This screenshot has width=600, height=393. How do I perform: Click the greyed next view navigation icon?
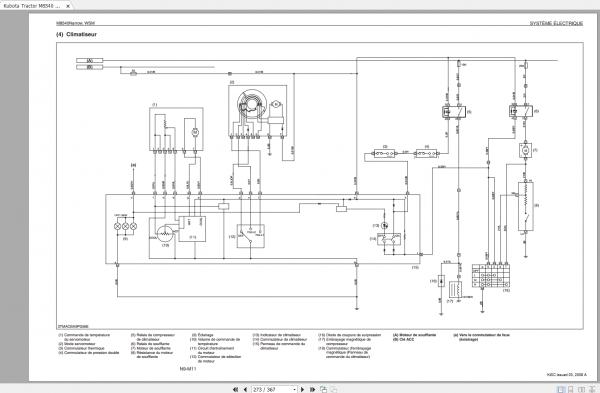click(333, 390)
